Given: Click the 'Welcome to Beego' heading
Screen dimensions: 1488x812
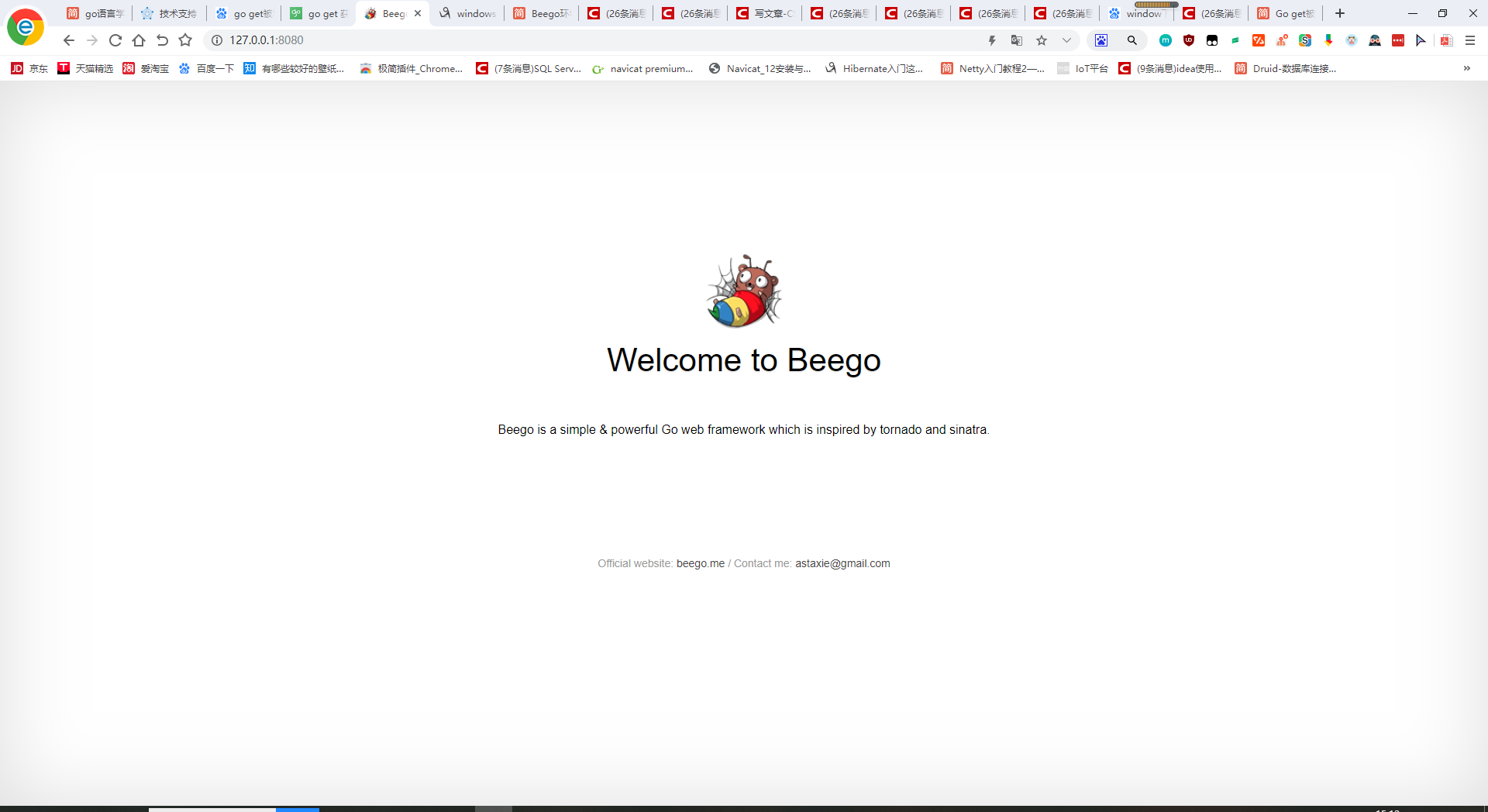Looking at the screenshot, I should point(744,360).
